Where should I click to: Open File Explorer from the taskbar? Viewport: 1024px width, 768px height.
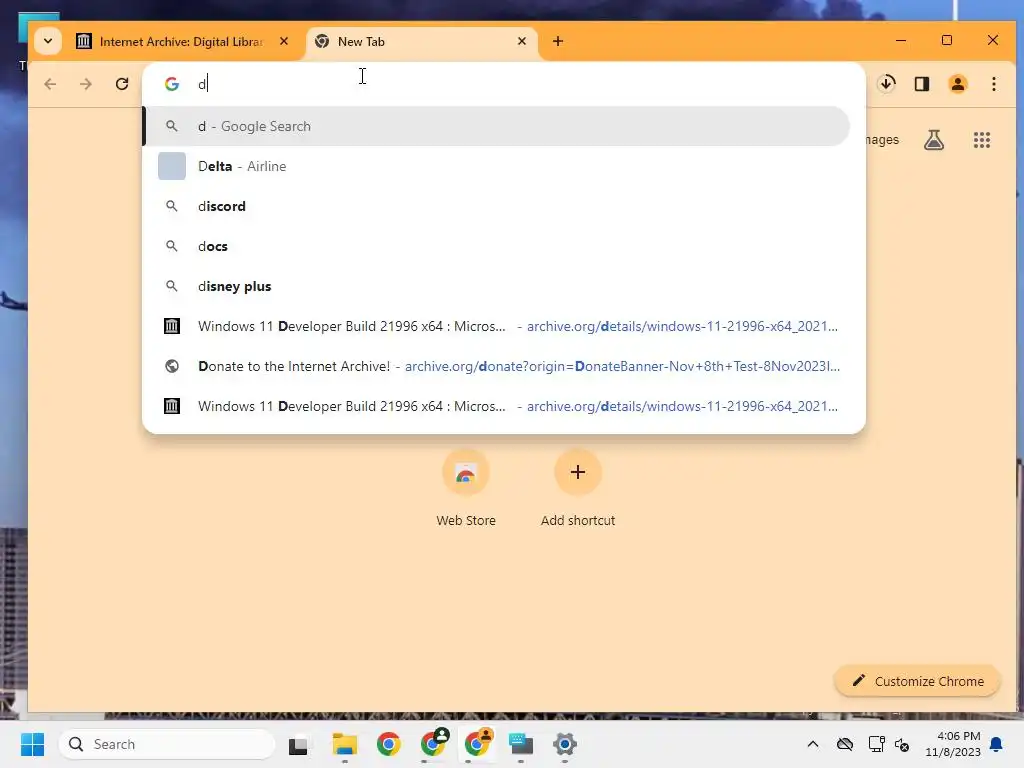click(345, 744)
